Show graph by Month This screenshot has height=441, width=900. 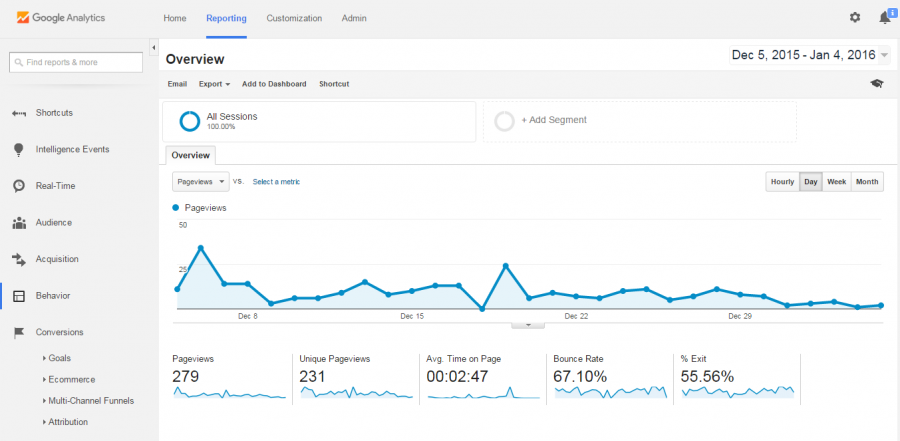867,181
